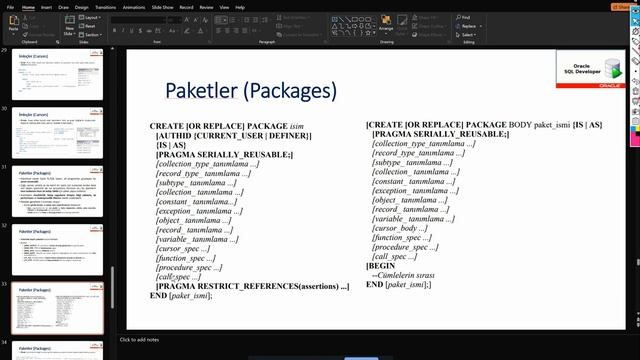This screenshot has width=640, height=360.
Task: Open the Layout dropdown
Action: (90, 18)
